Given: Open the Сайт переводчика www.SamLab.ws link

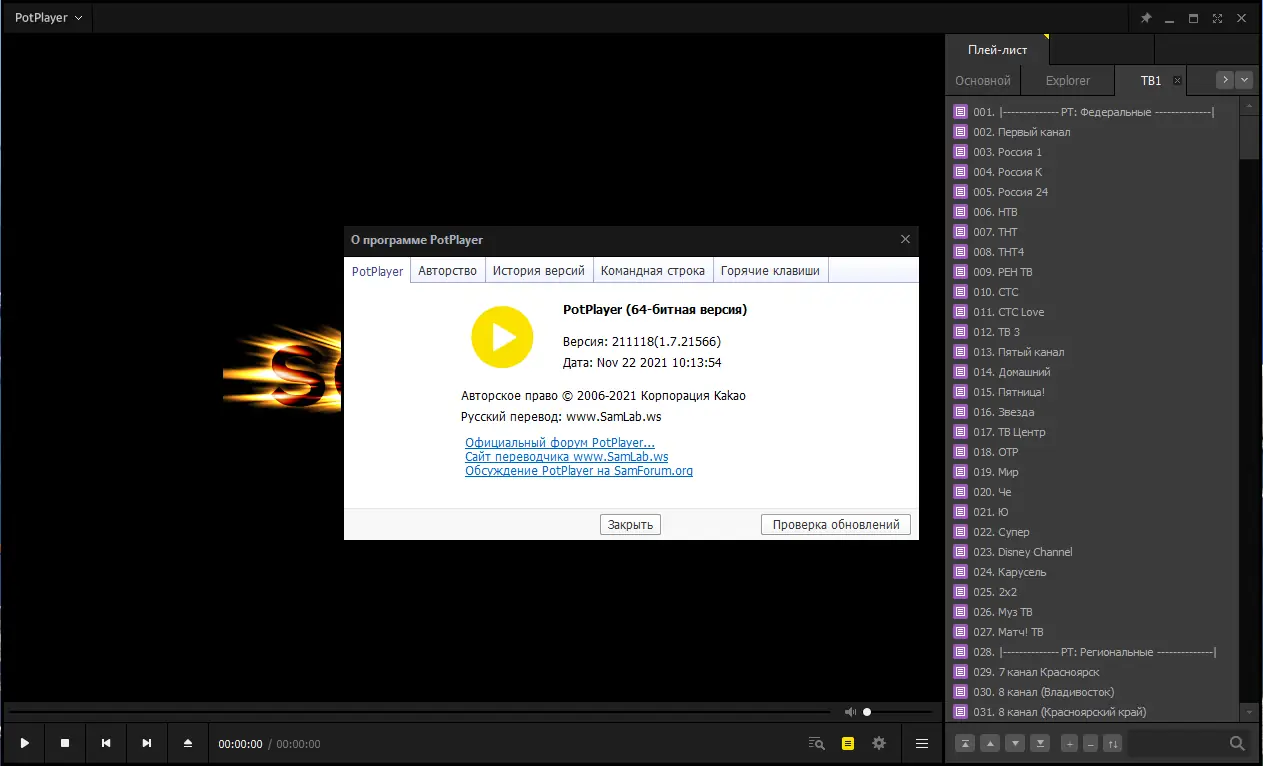Looking at the screenshot, I should (566, 456).
